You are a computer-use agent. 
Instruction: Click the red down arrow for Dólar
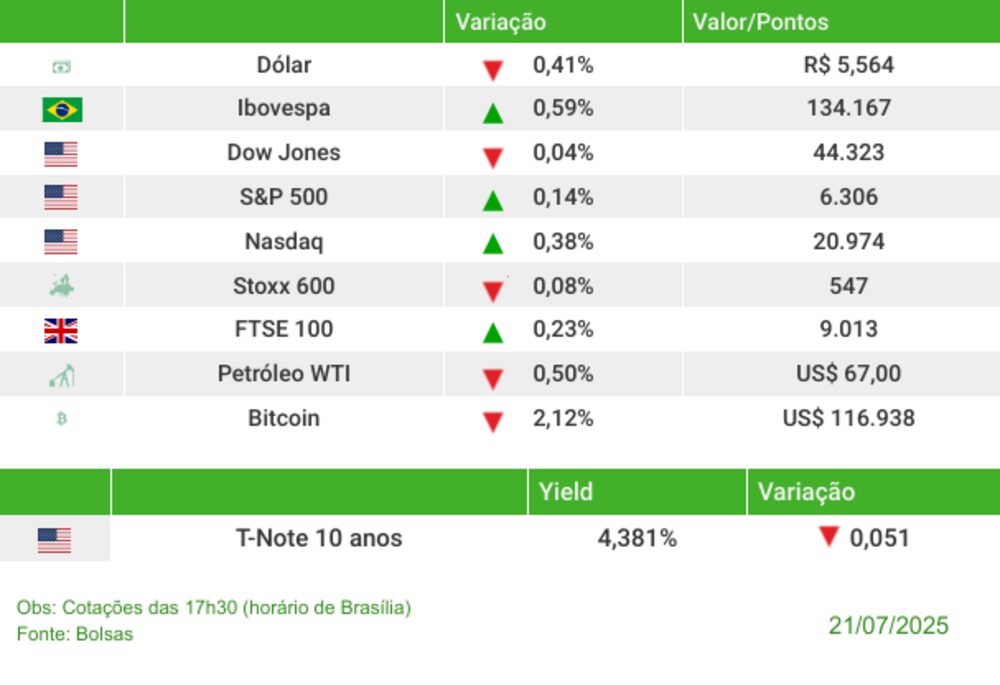click(492, 70)
